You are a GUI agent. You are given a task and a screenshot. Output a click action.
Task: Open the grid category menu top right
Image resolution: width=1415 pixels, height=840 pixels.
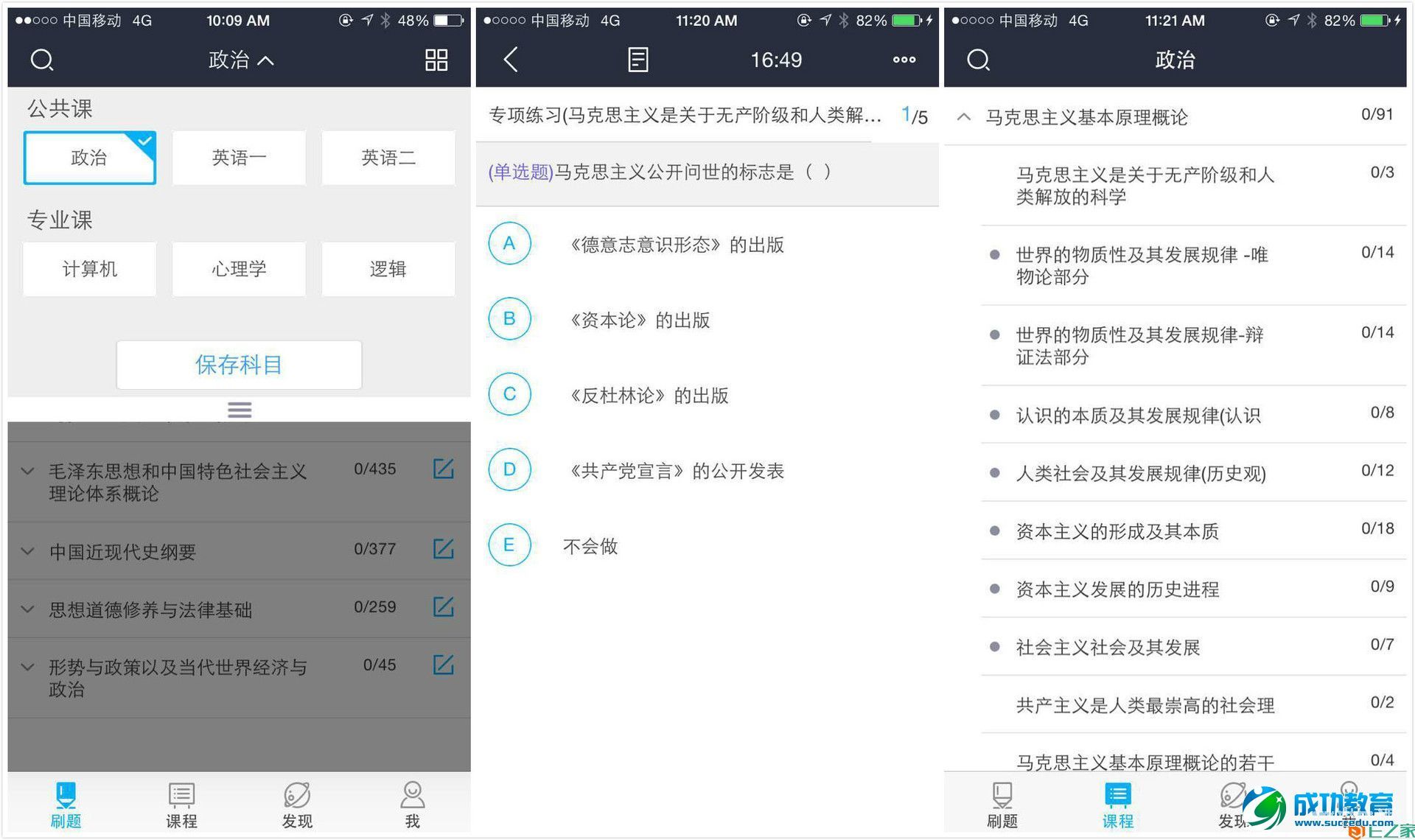[435, 60]
